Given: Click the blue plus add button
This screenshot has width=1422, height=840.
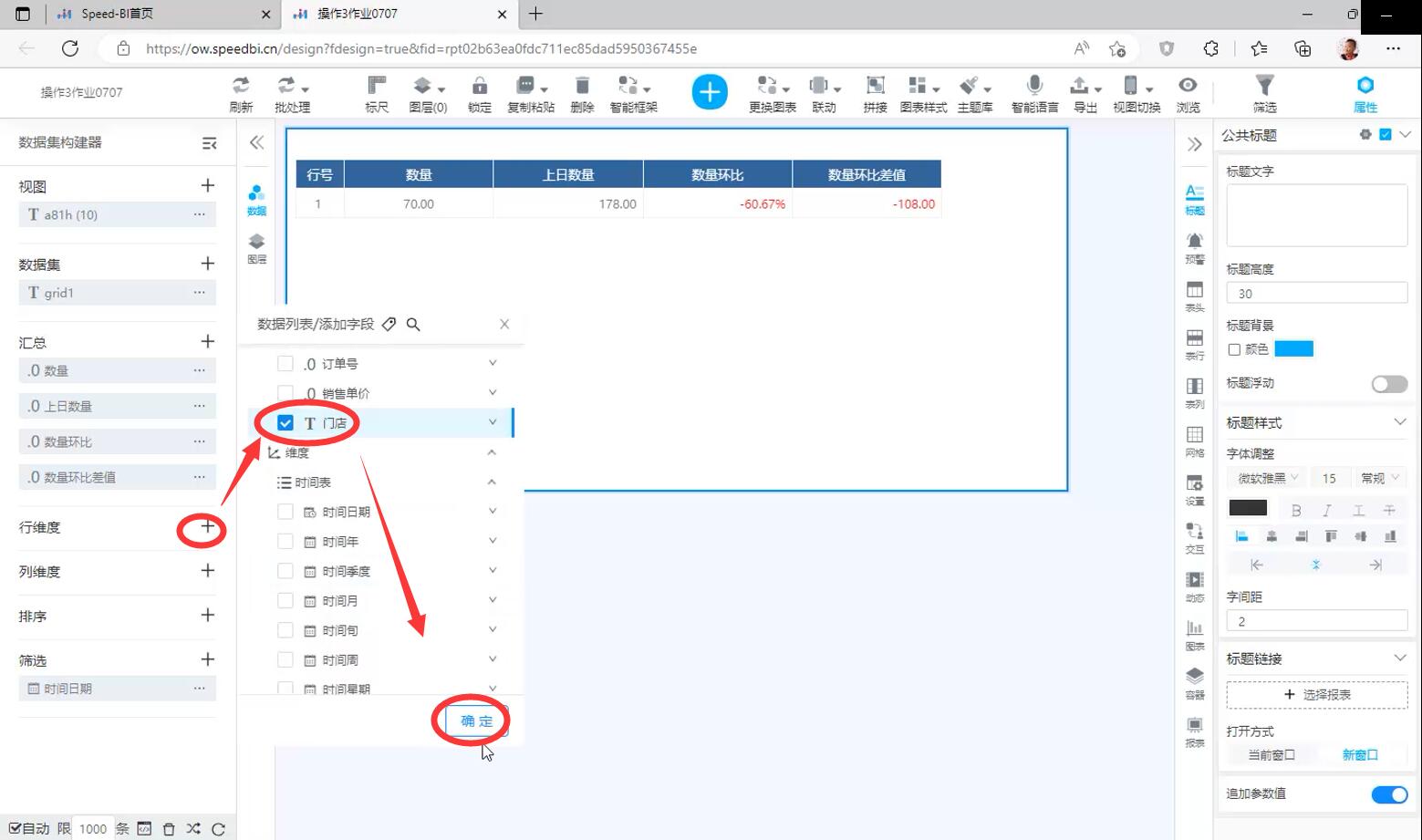Looking at the screenshot, I should click(710, 92).
